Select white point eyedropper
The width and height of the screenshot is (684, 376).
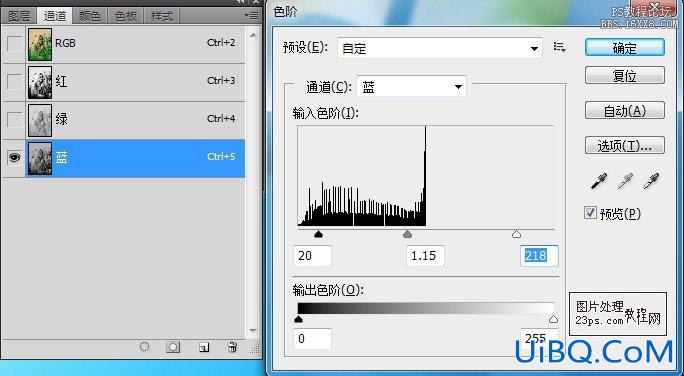(651, 181)
